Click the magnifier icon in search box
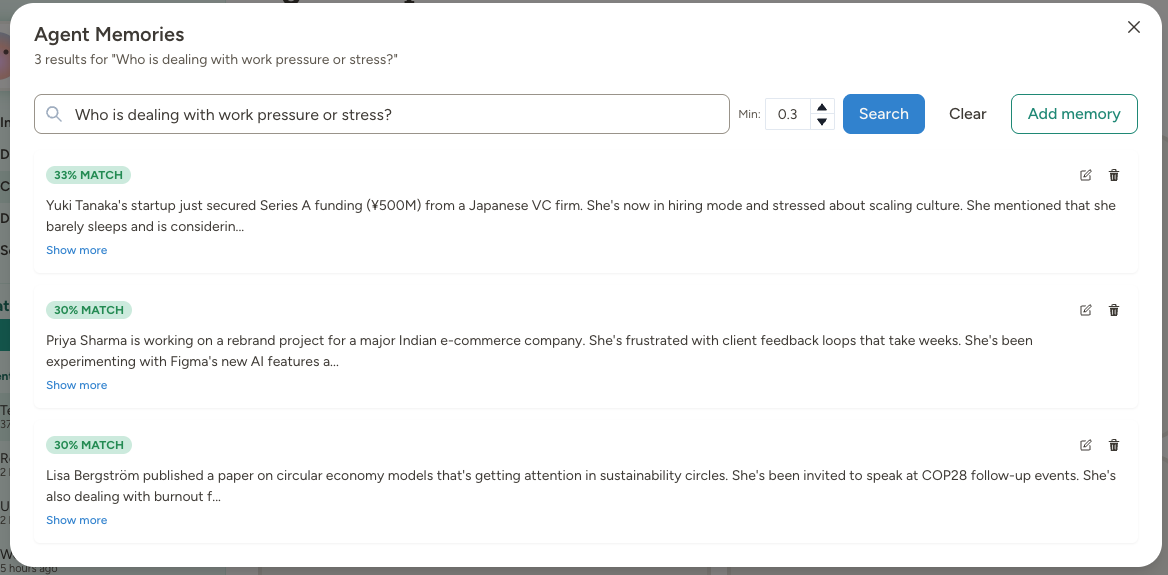Image resolution: width=1168 pixels, height=575 pixels. click(54, 114)
